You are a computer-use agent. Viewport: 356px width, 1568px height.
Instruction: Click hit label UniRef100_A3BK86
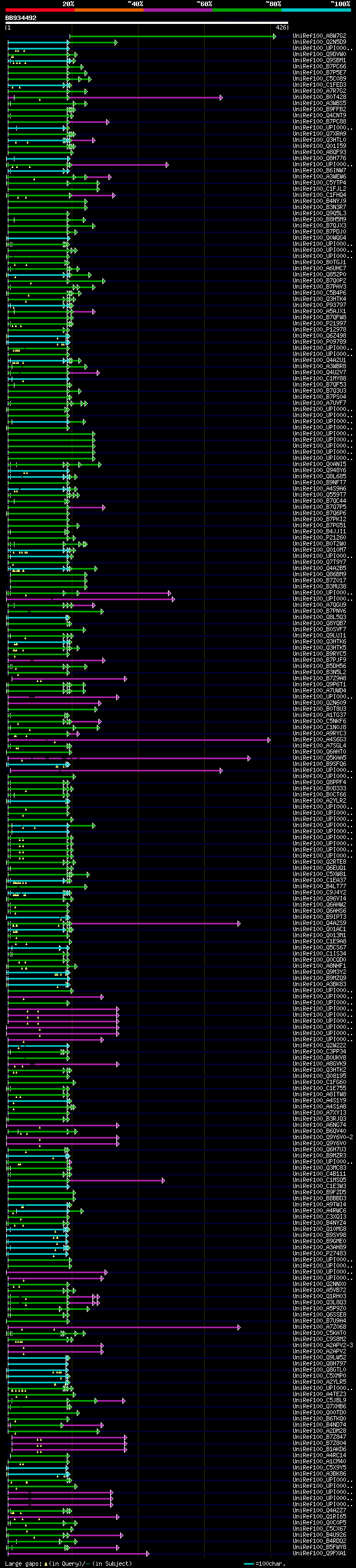pos(319,1473)
